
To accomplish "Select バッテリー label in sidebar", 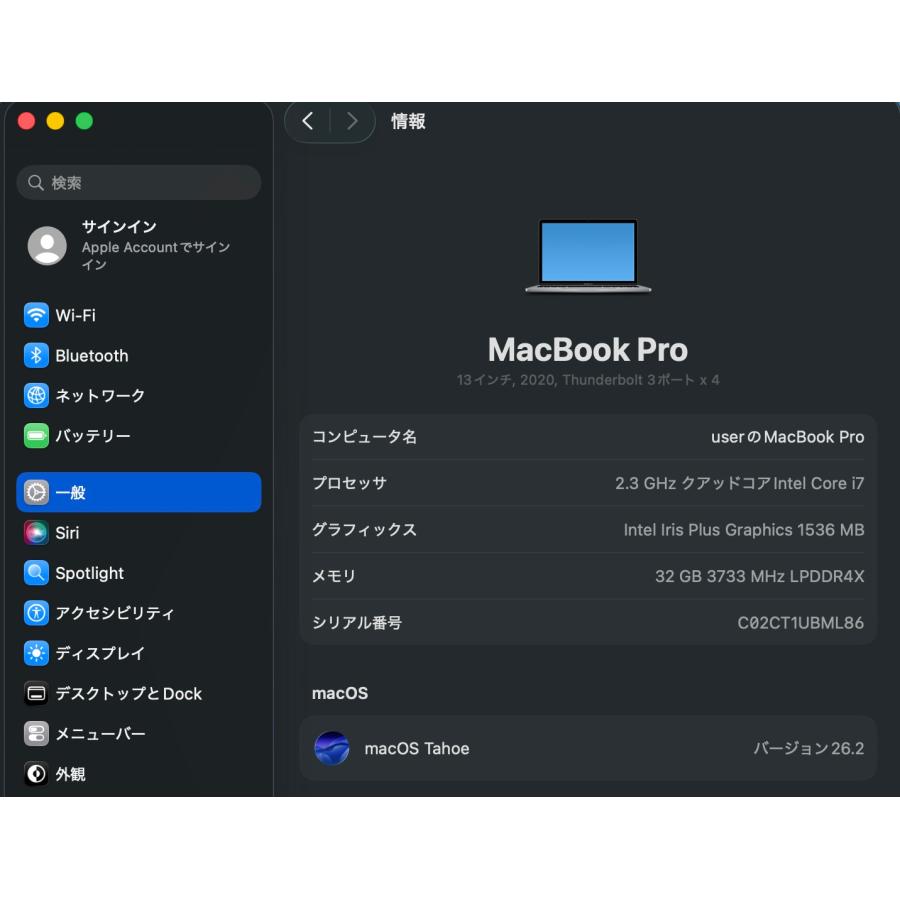I will coord(93,436).
